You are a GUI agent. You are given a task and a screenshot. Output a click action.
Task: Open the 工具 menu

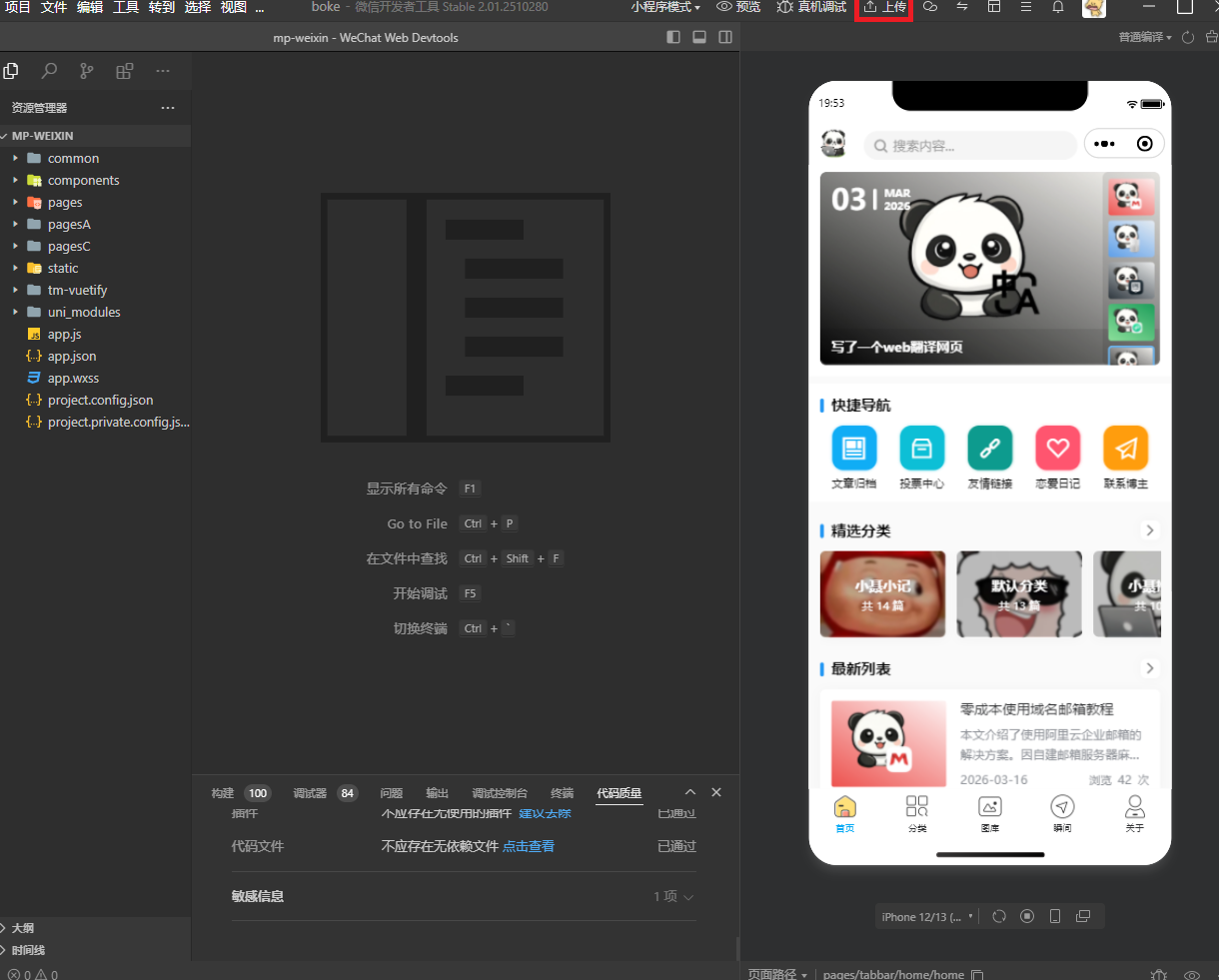point(126,7)
